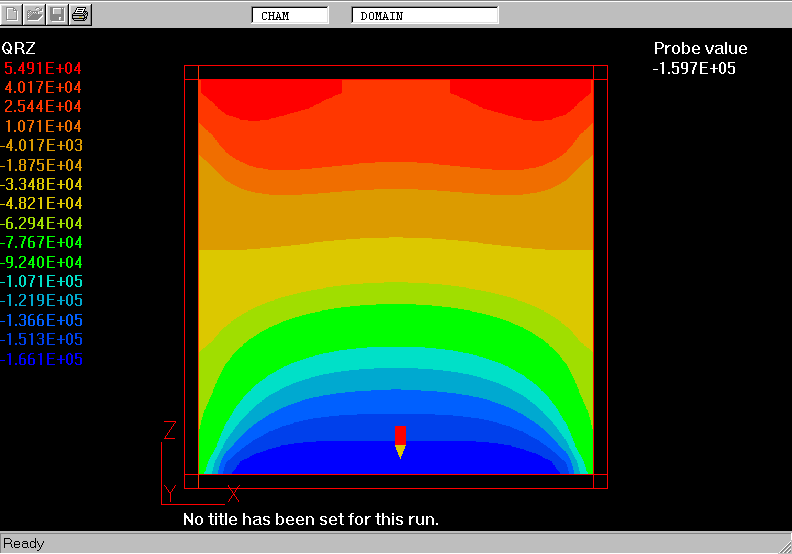792x554 pixels.
Task: Click the X axis label
Action: (234, 493)
